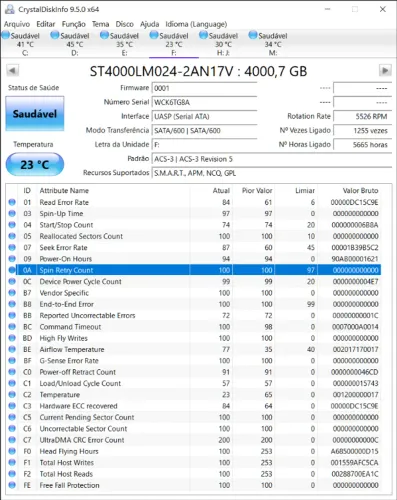Click the CrystalDiskInfo app icon in title bar

click(10, 9)
